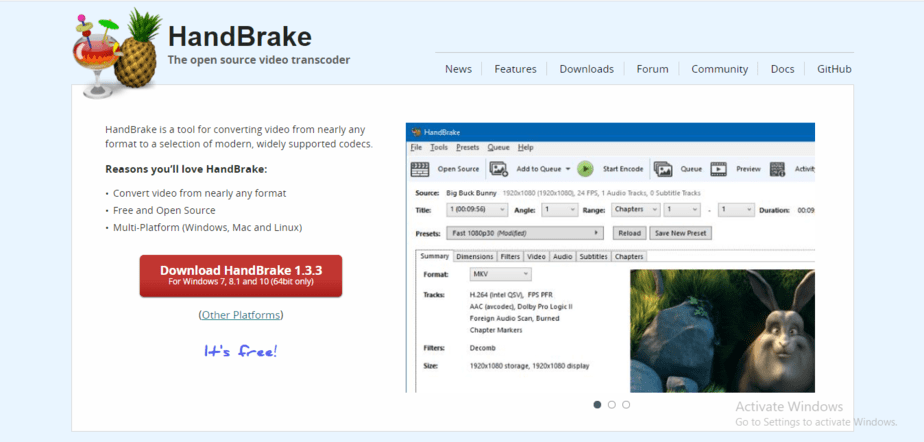Open the Presets selector showing Fast 1080p30

point(525,233)
